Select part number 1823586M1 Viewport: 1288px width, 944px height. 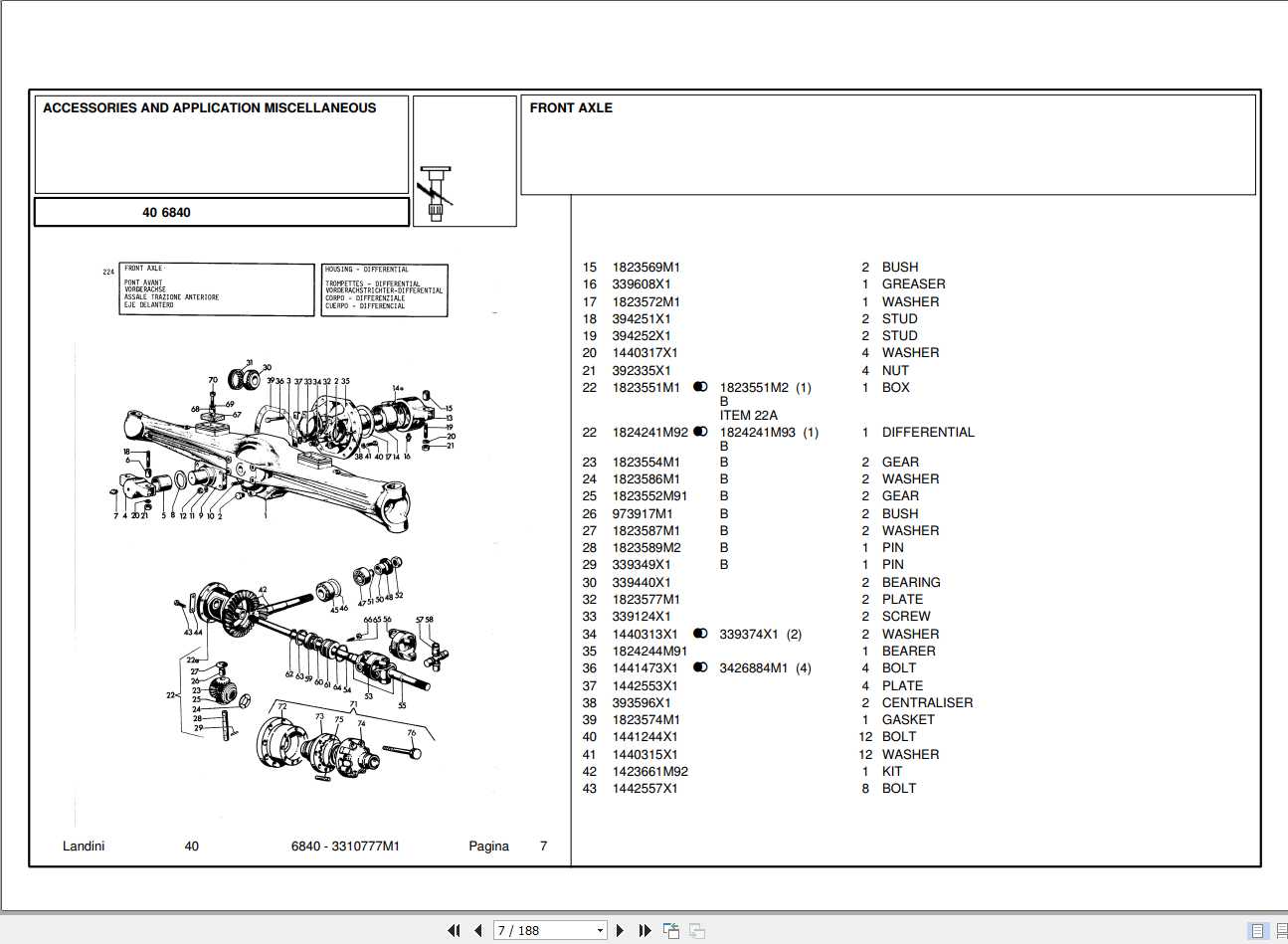click(x=646, y=478)
